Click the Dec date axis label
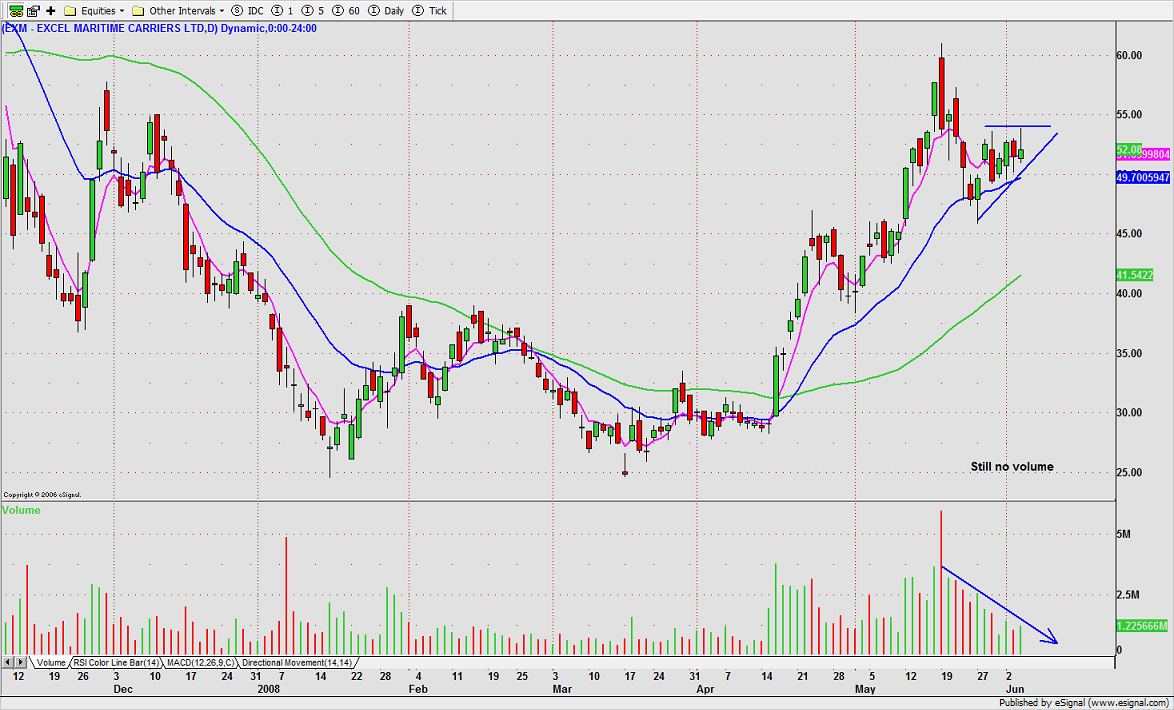This screenshot has height=710, width=1174. coord(123,688)
